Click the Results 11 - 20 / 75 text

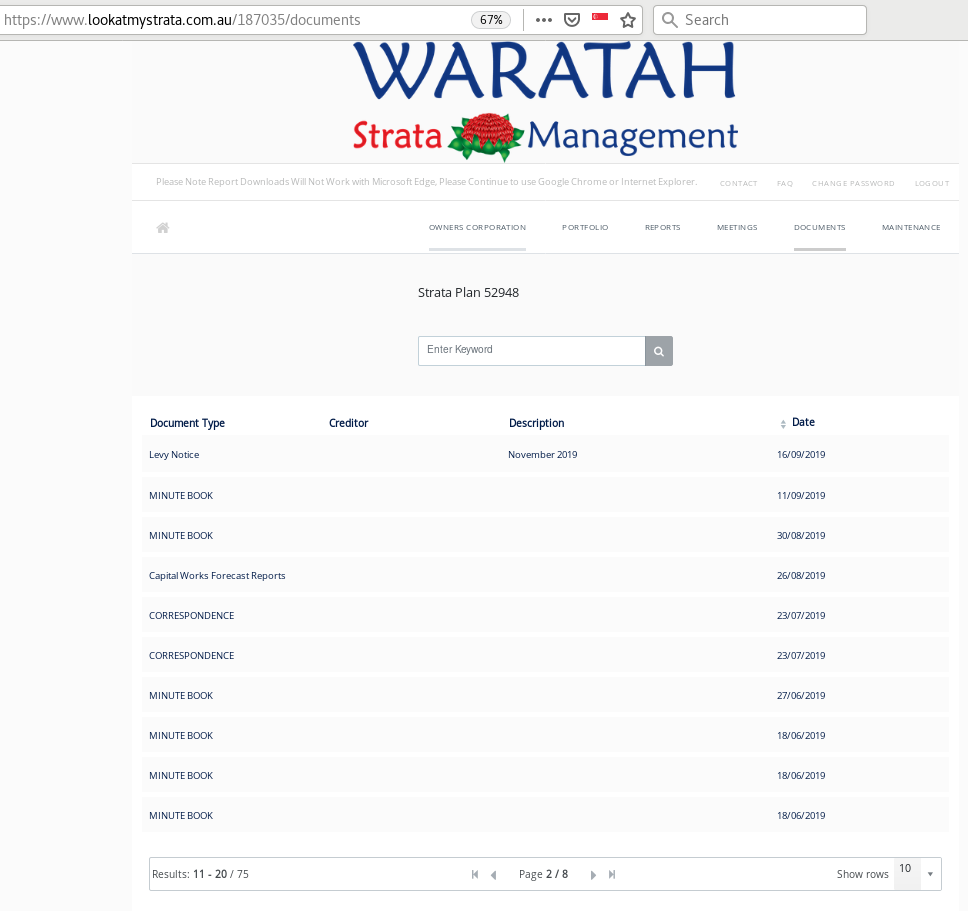200,874
